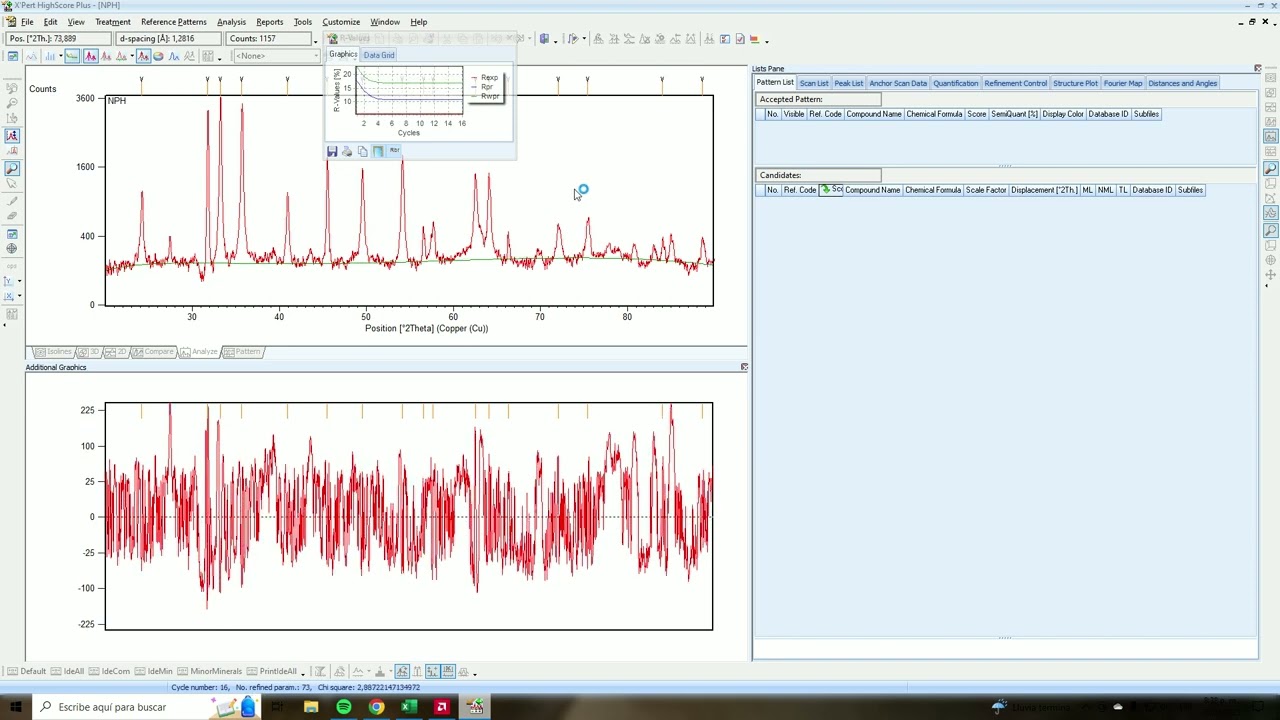Click the d-spacing readout field
Viewport: 1280px width, 720px height.
tap(168, 38)
